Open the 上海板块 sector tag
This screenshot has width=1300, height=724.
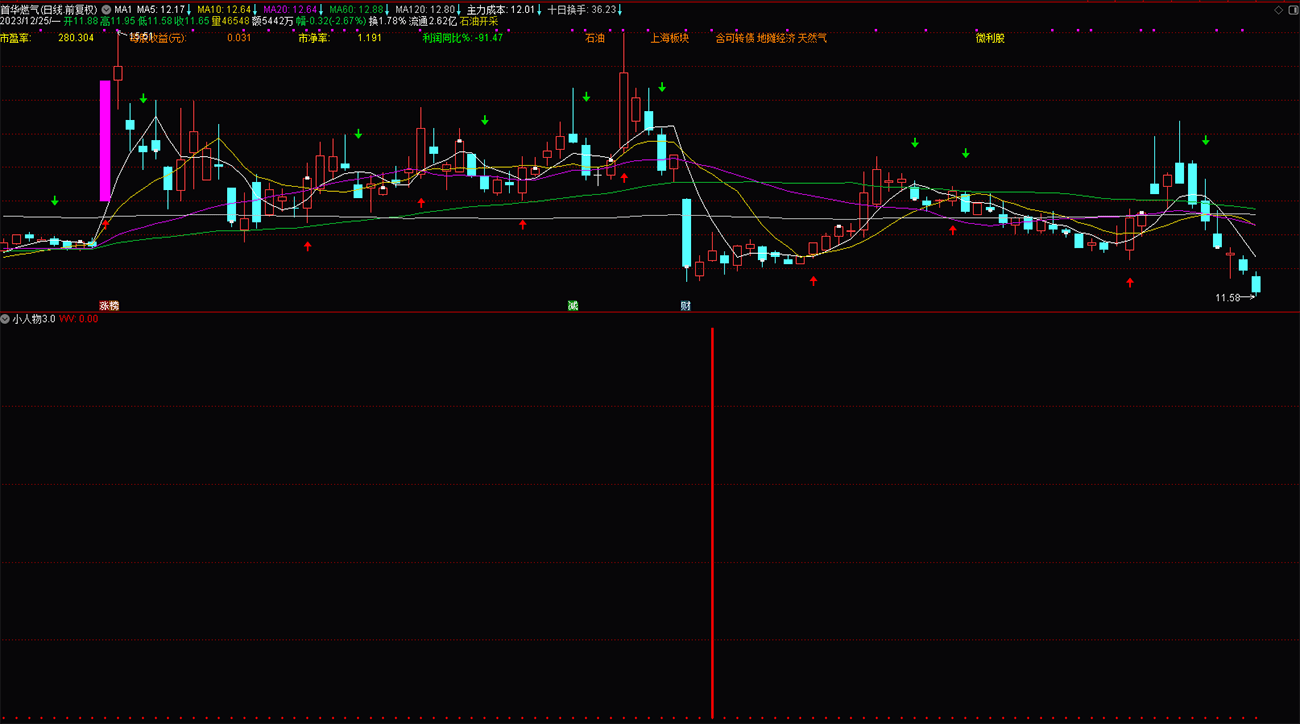(x=670, y=38)
